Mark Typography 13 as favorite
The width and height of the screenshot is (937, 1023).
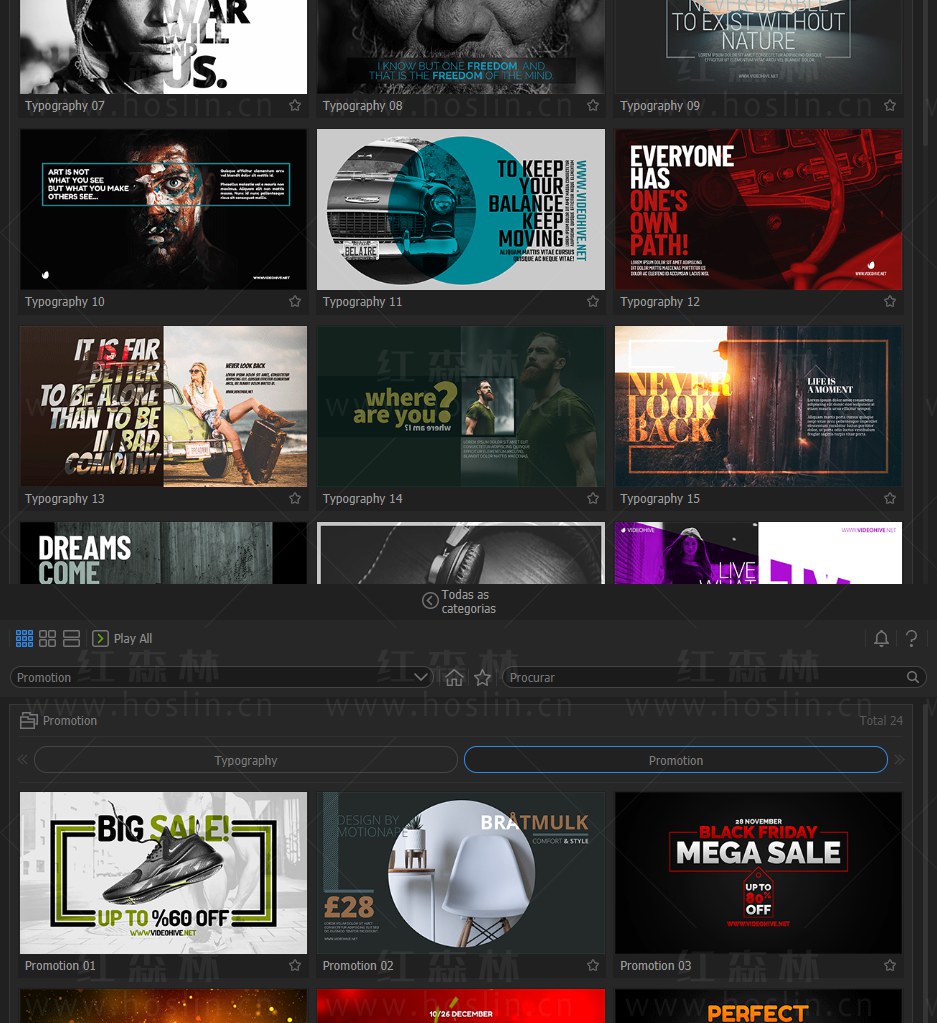(x=295, y=498)
